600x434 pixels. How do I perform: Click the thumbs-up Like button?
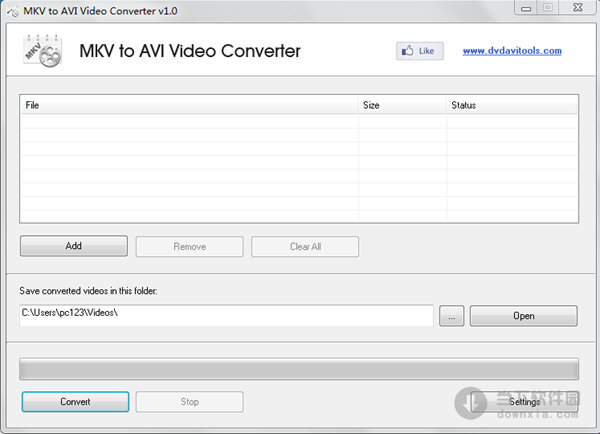point(420,51)
